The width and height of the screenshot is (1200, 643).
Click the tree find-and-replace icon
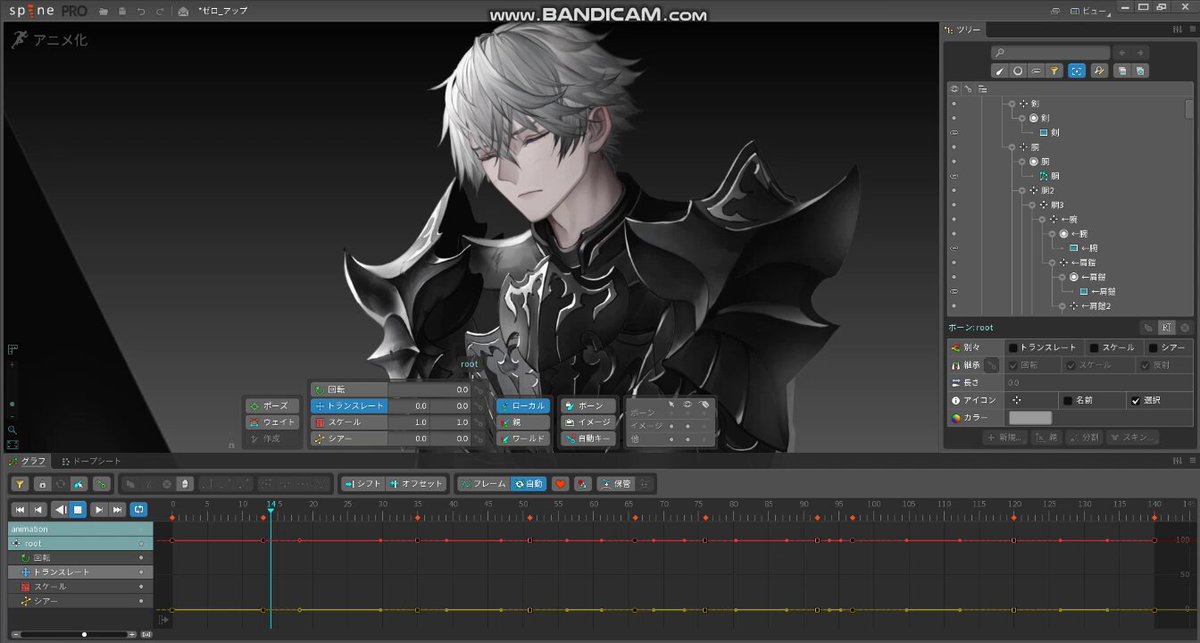pos(1098,71)
